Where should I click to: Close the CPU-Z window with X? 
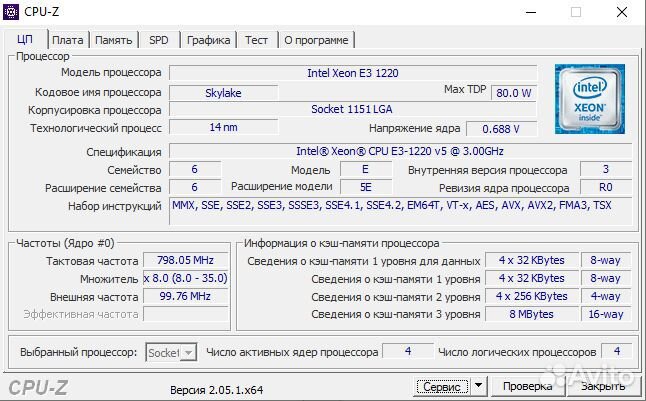coord(622,12)
